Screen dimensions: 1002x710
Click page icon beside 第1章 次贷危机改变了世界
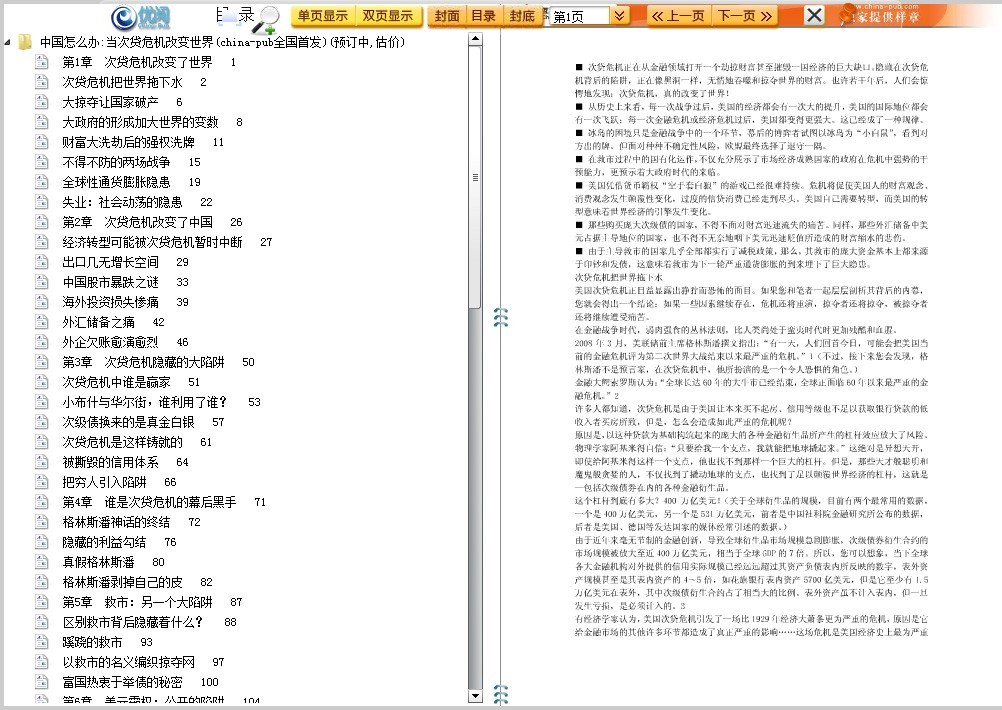click(x=42, y=62)
